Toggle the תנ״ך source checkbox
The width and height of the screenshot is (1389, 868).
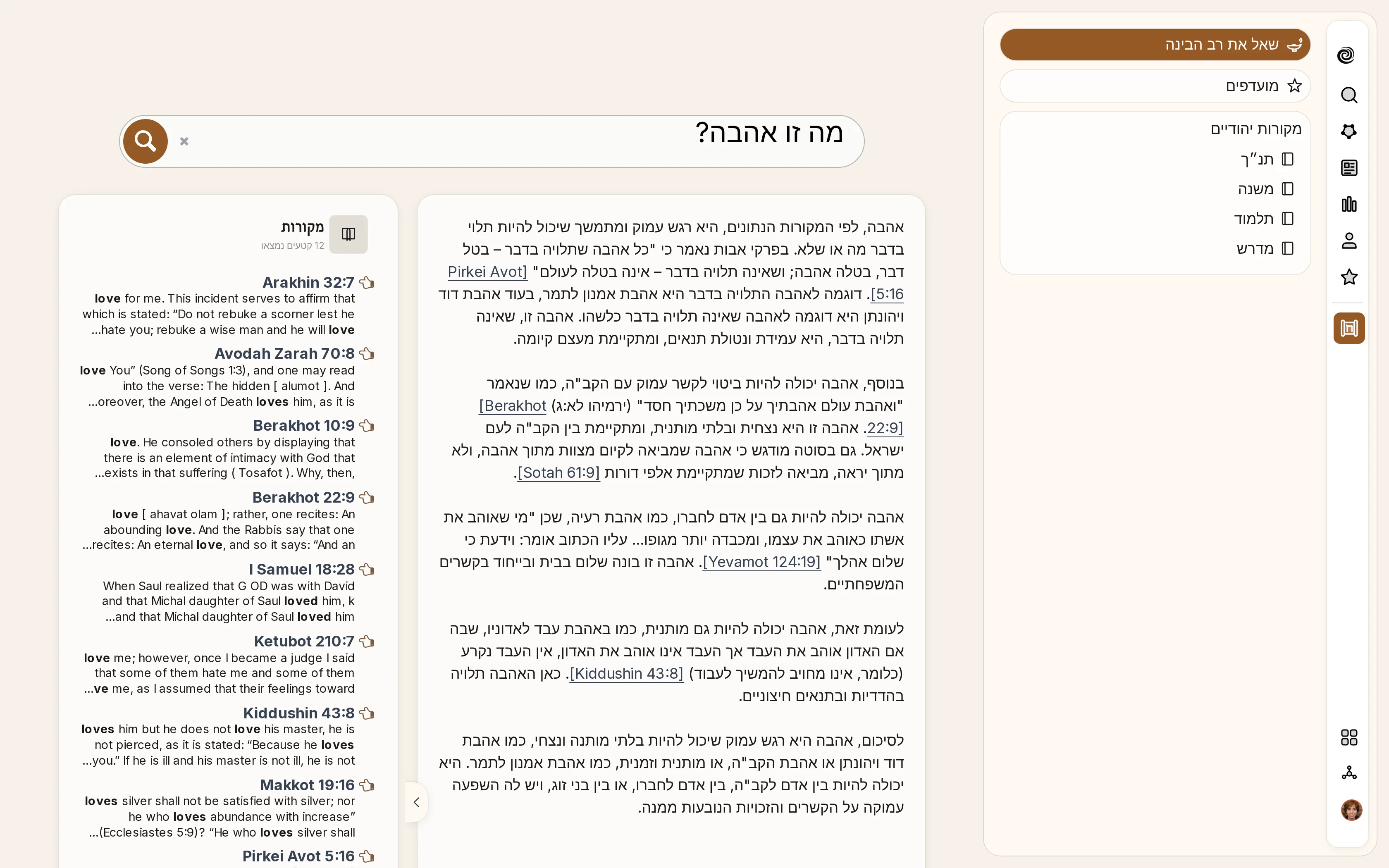point(1287,159)
